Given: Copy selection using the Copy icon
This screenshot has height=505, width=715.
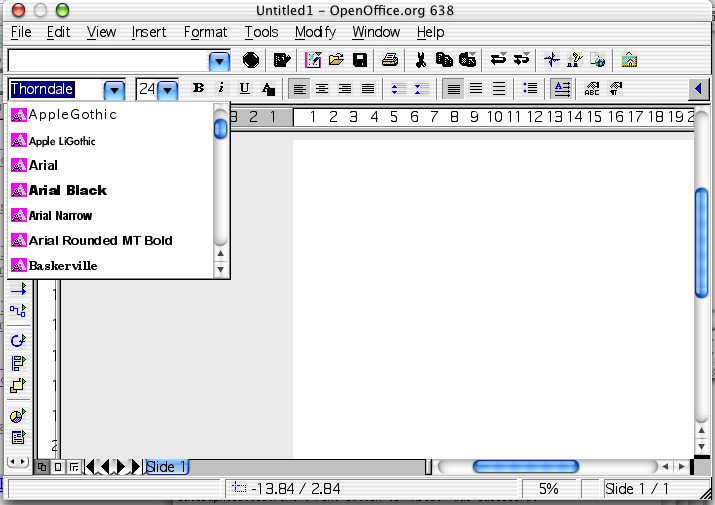Looking at the screenshot, I should 444,60.
